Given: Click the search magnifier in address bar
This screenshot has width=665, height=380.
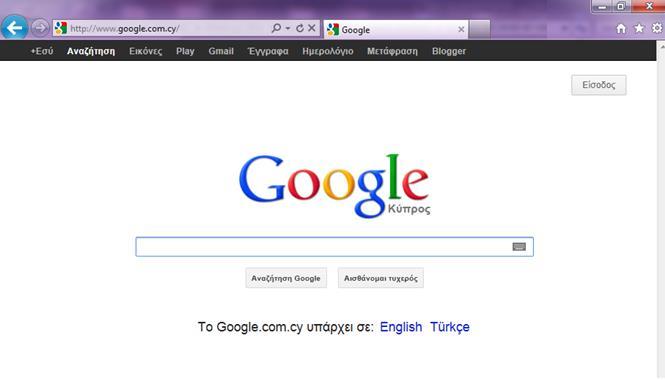Looking at the screenshot, I should [276, 28].
